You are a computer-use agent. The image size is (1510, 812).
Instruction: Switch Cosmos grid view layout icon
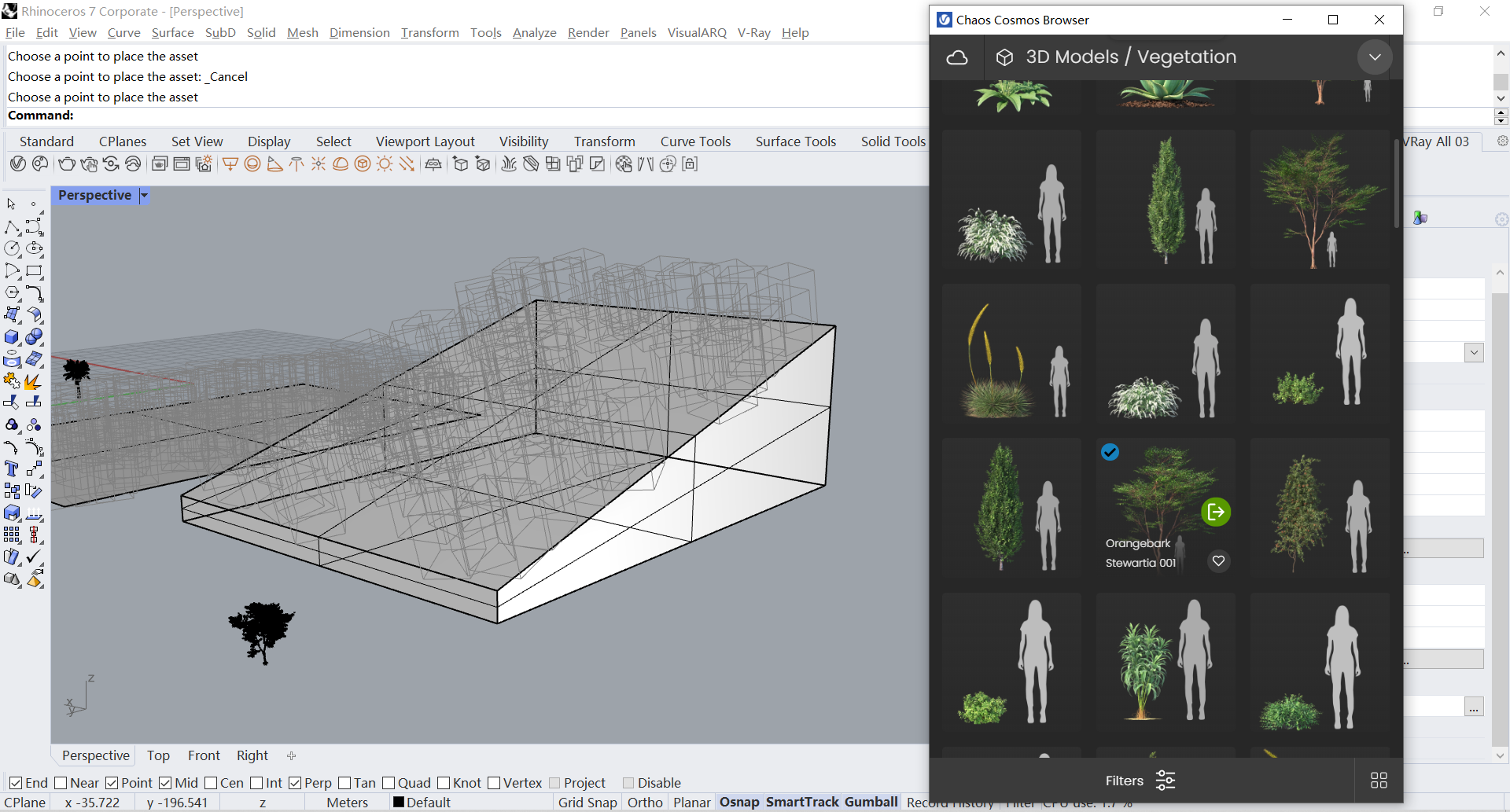pyautogui.click(x=1379, y=781)
